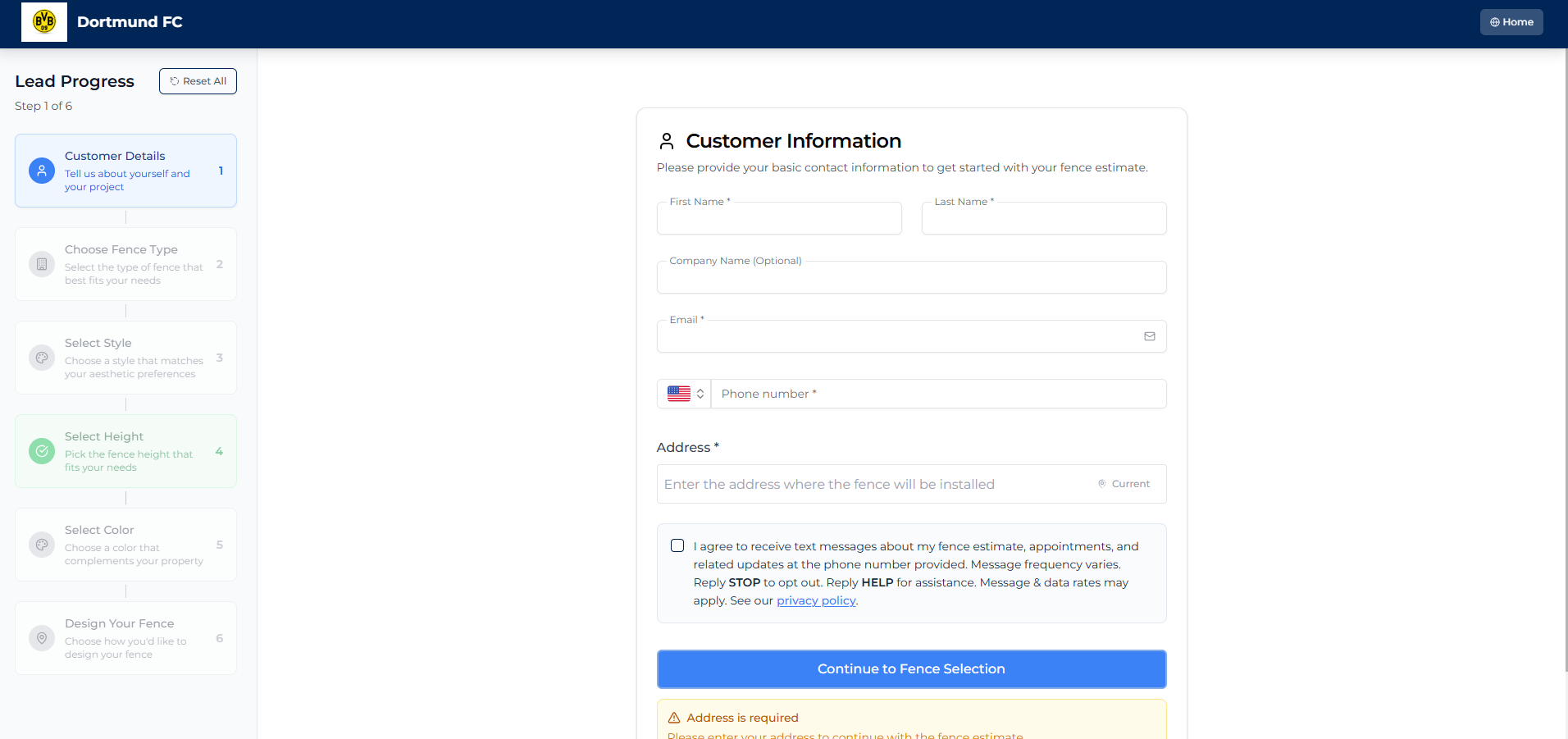
Task: Go to Select Style step
Action: [x=125, y=358]
